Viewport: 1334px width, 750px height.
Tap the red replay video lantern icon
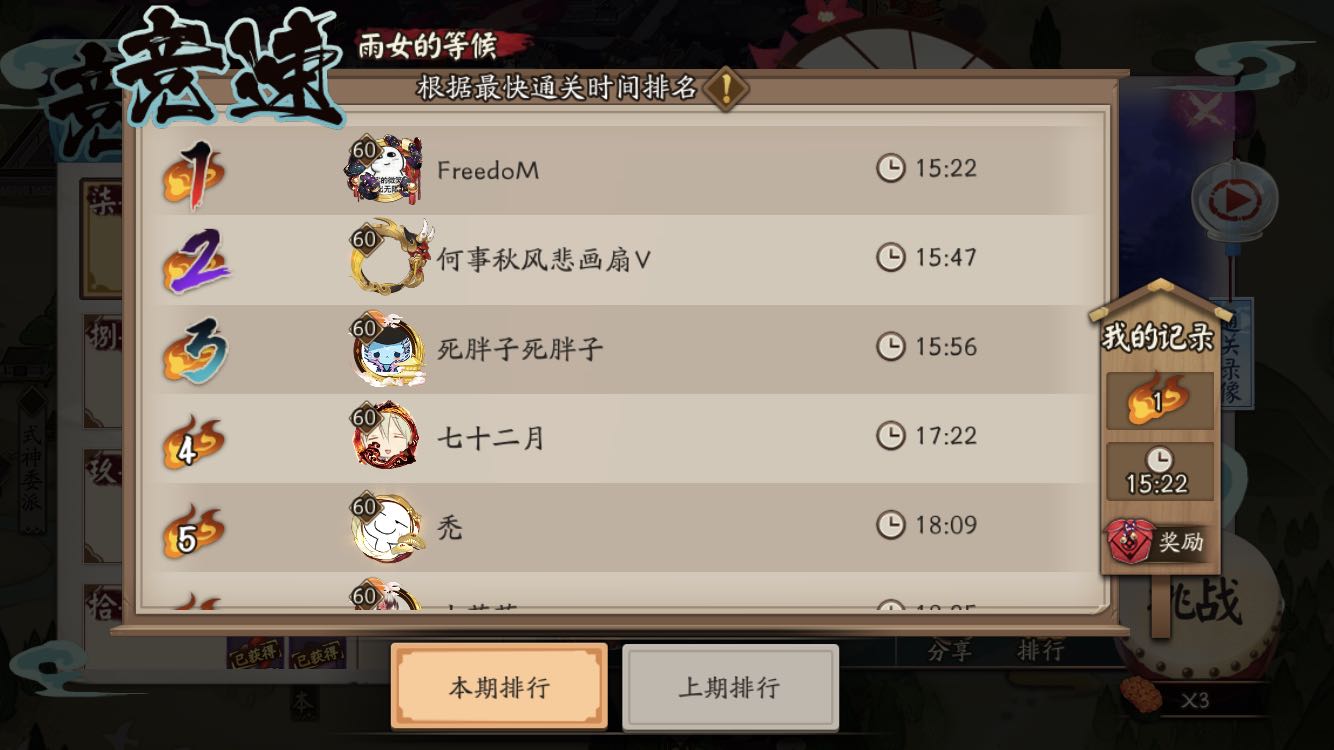[x=1235, y=202]
